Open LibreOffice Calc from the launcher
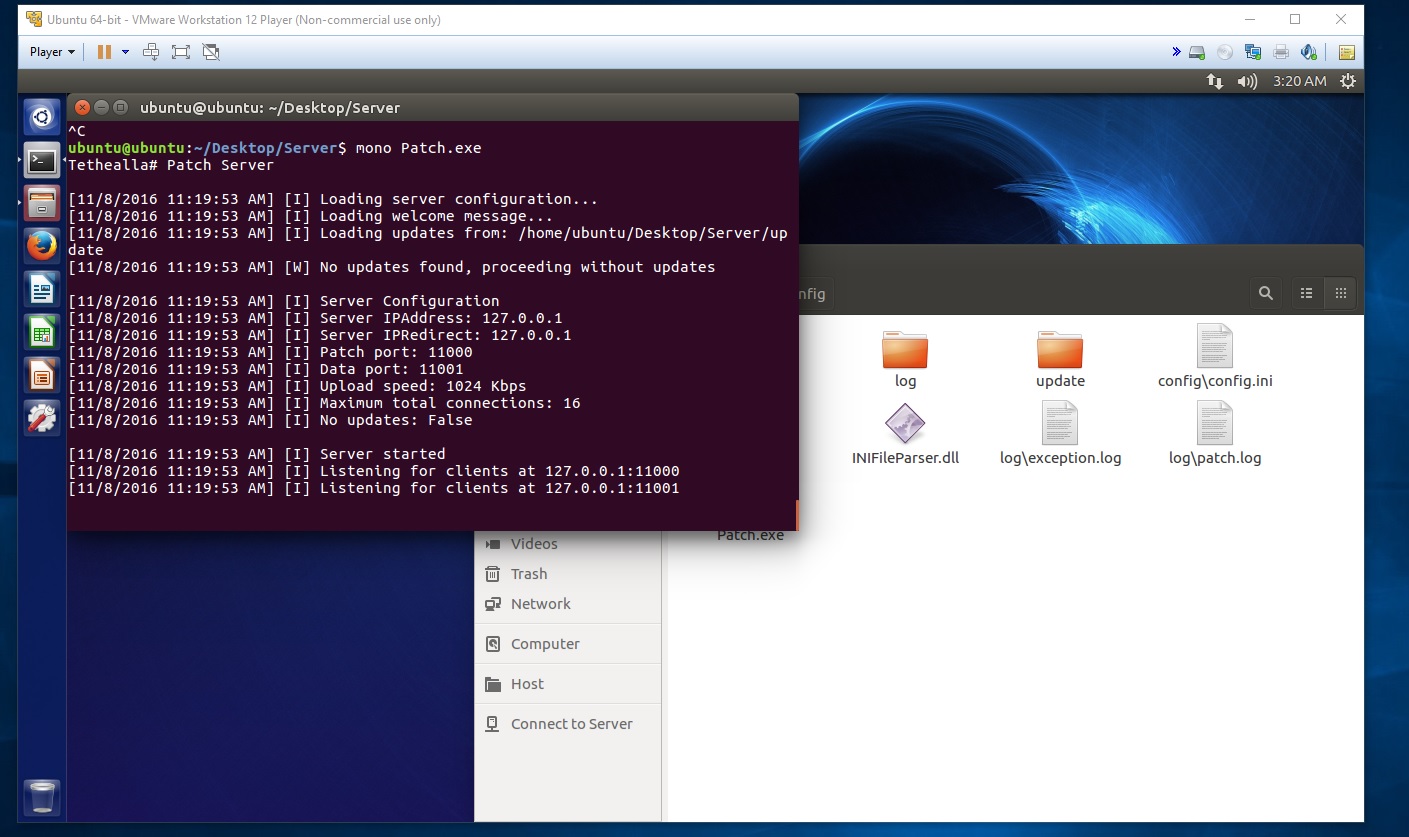 click(42, 333)
